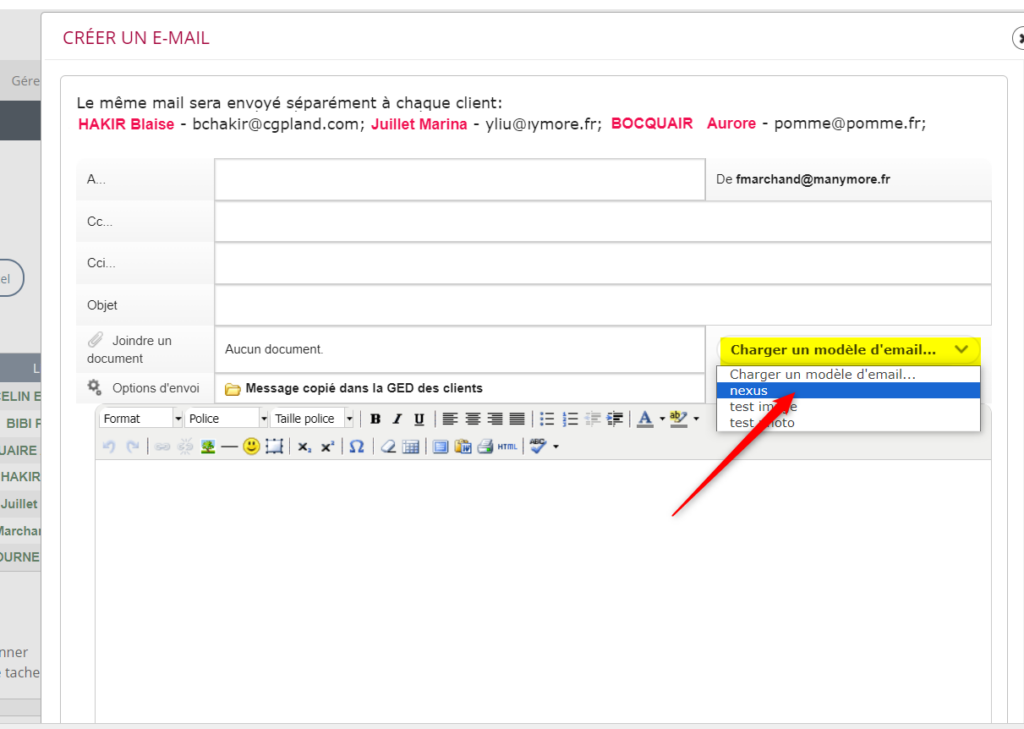Click into the Objet subject field
This screenshot has height=729, width=1024.
pyautogui.click(x=602, y=305)
